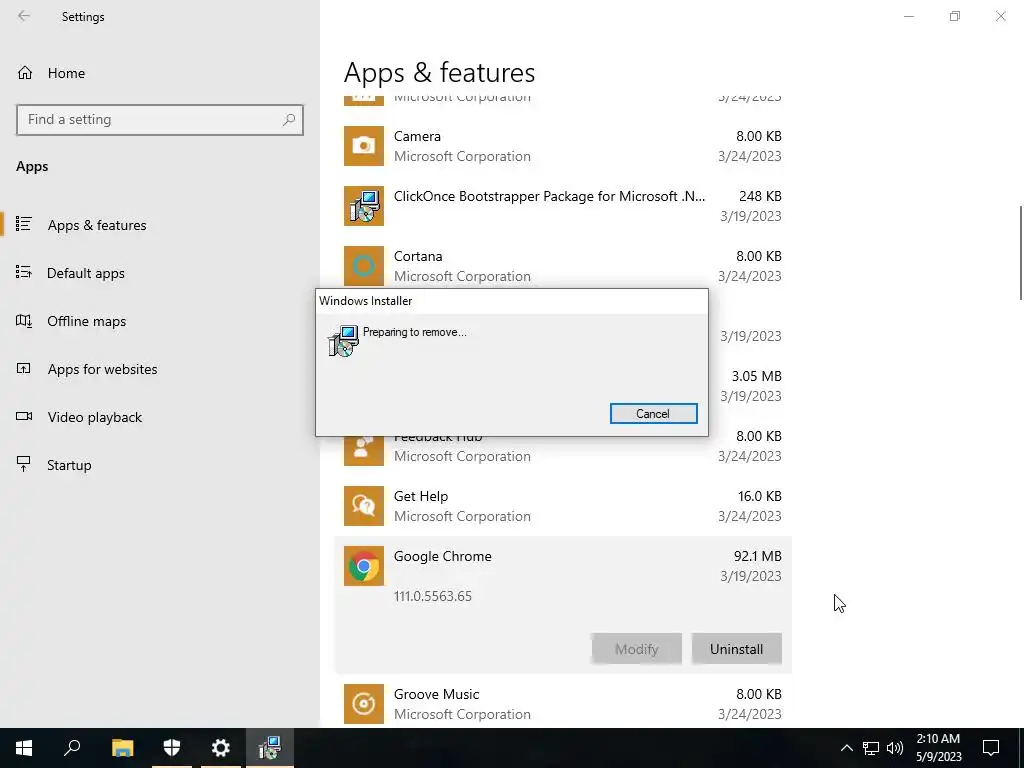
Task: Cancel the Windows Installer removal
Action: pos(653,413)
